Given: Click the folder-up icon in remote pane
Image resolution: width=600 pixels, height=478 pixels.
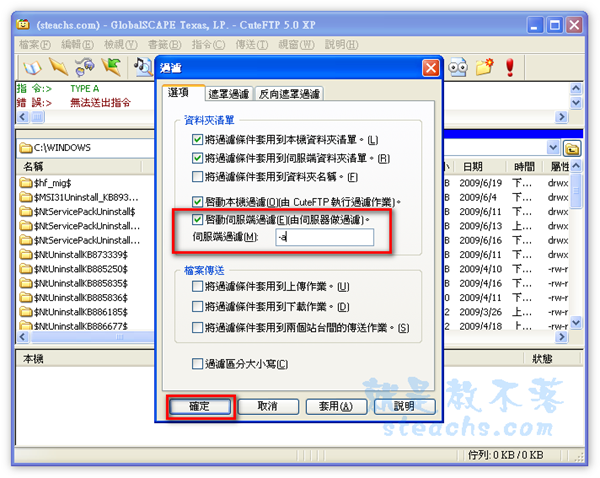Looking at the screenshot, I should coord(572,148).
